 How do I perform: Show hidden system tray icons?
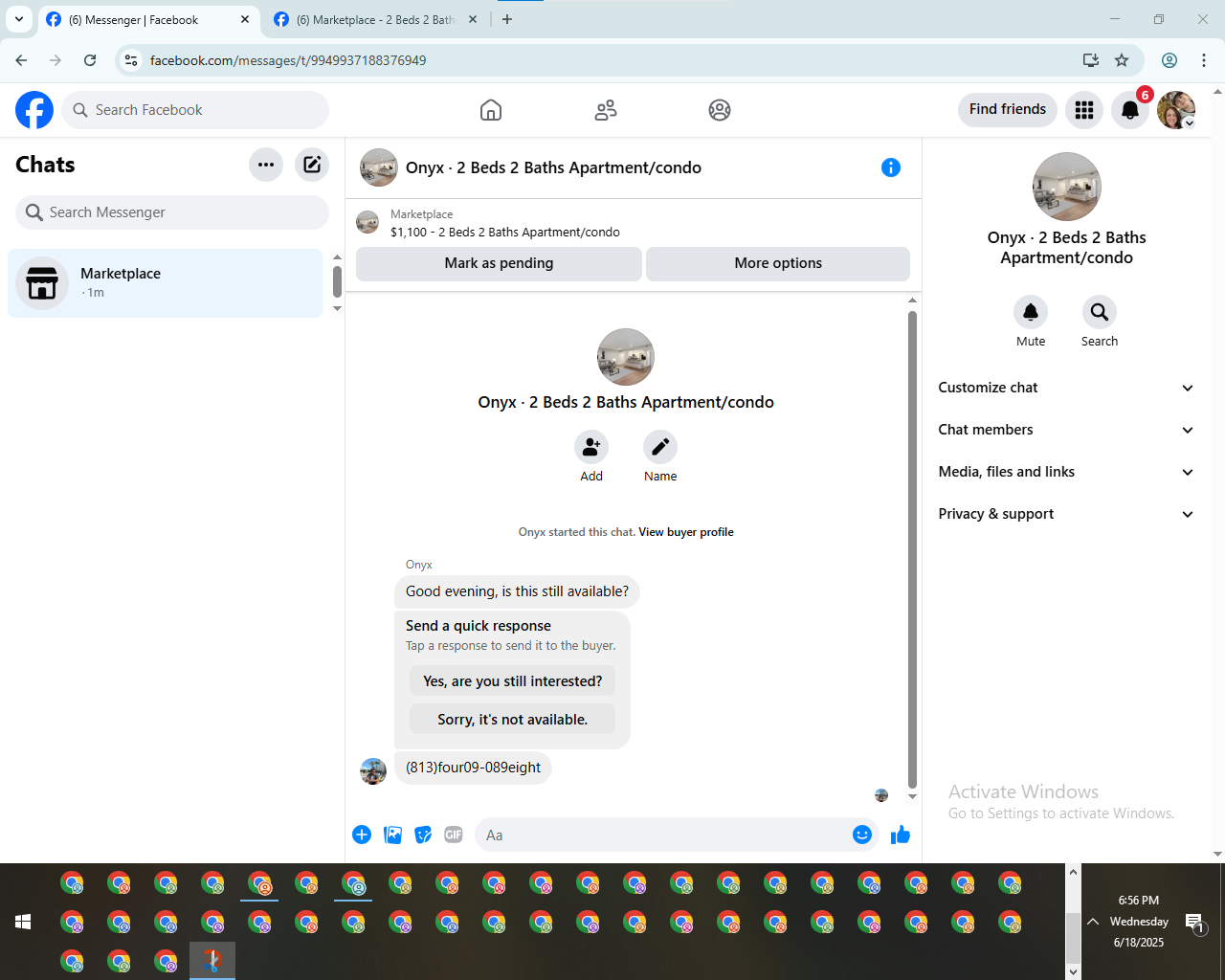[x=1093, y=922]
